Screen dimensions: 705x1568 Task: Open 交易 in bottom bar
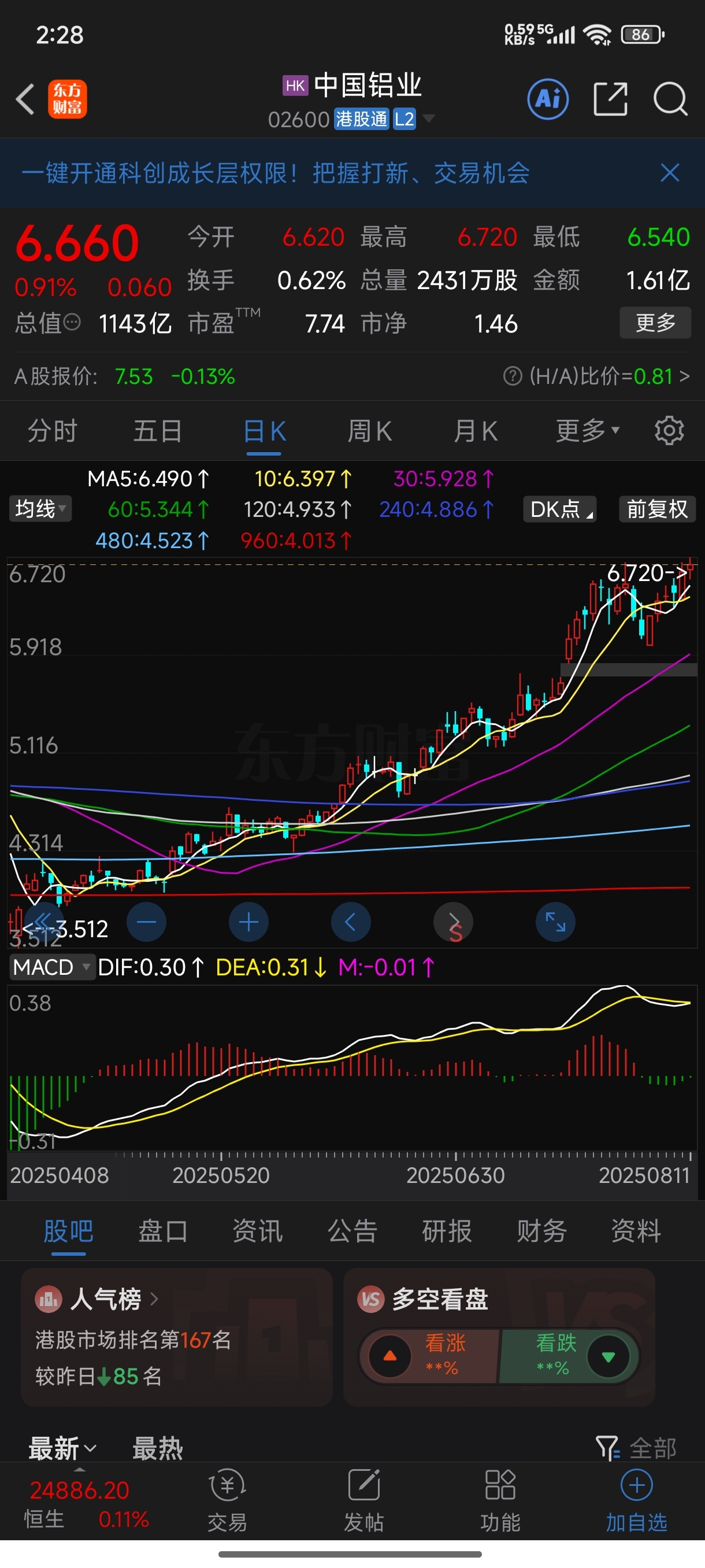coord(227,1500)
